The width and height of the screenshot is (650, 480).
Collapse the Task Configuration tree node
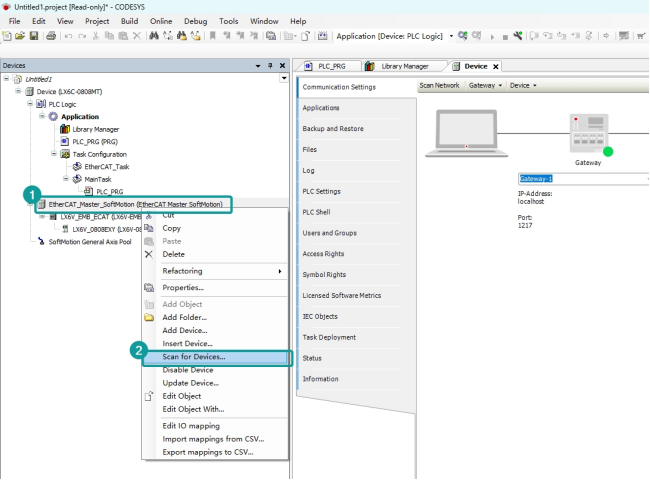tap(54, 154)
